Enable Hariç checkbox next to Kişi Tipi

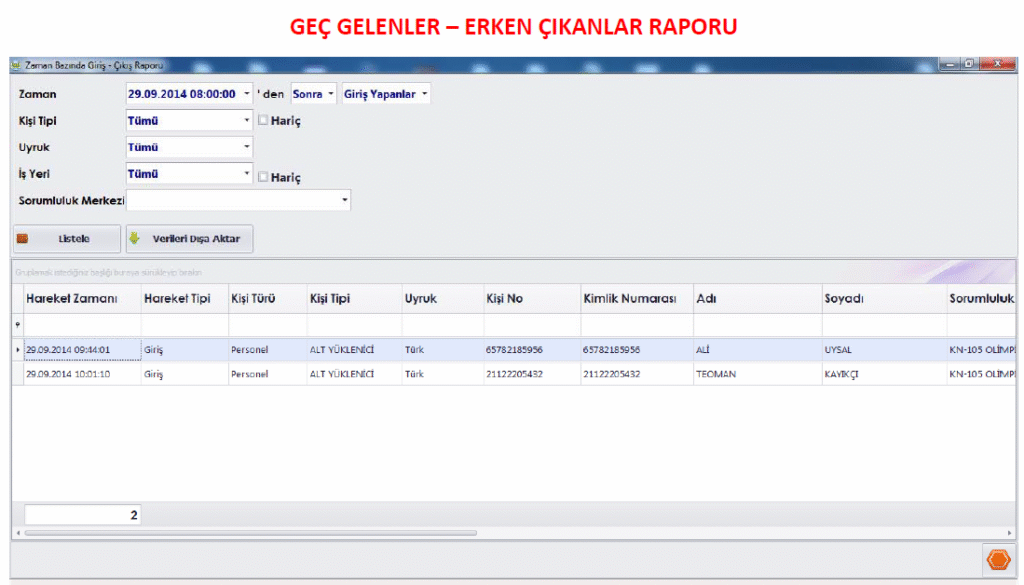(263, 120)
